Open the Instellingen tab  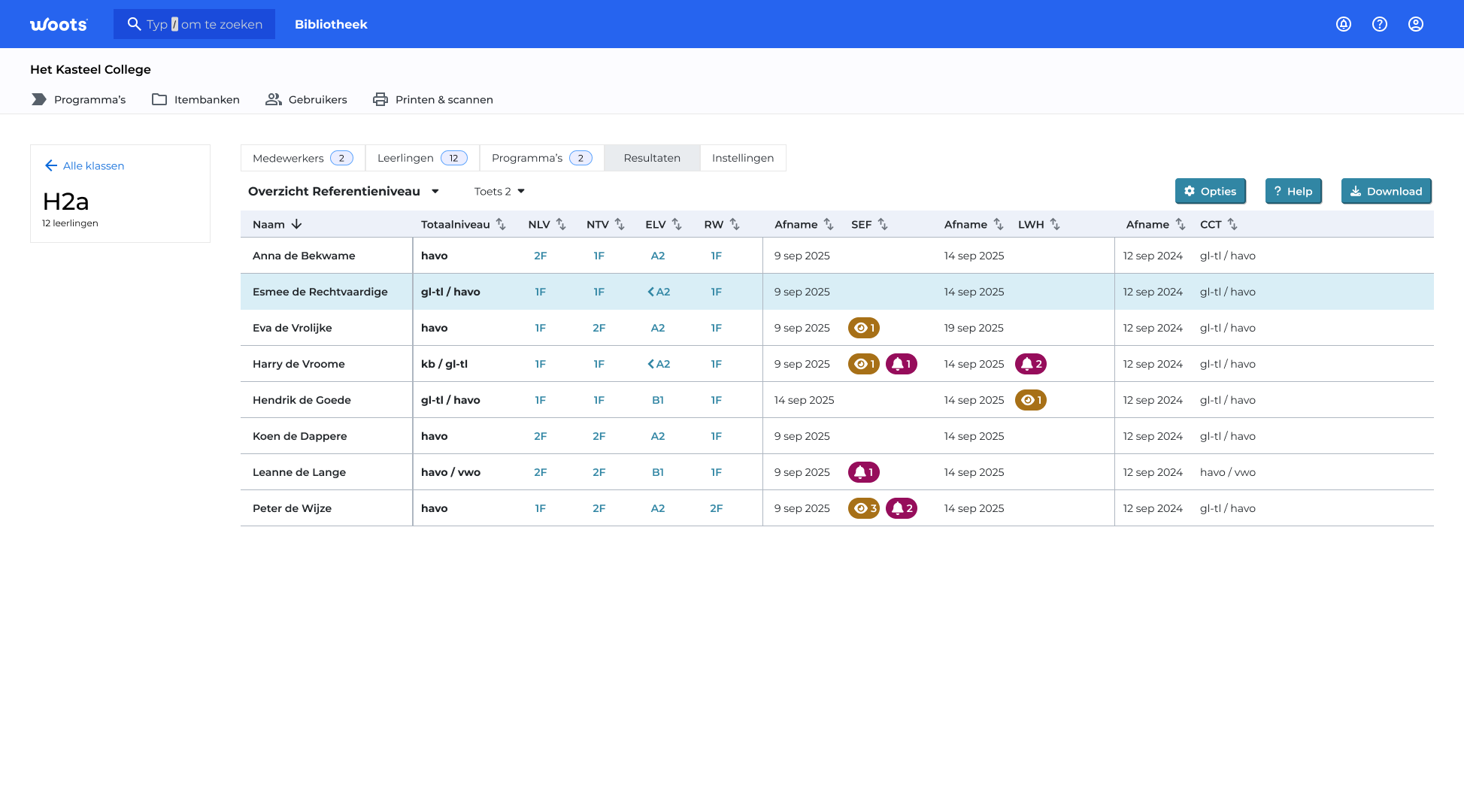(743, 158)
